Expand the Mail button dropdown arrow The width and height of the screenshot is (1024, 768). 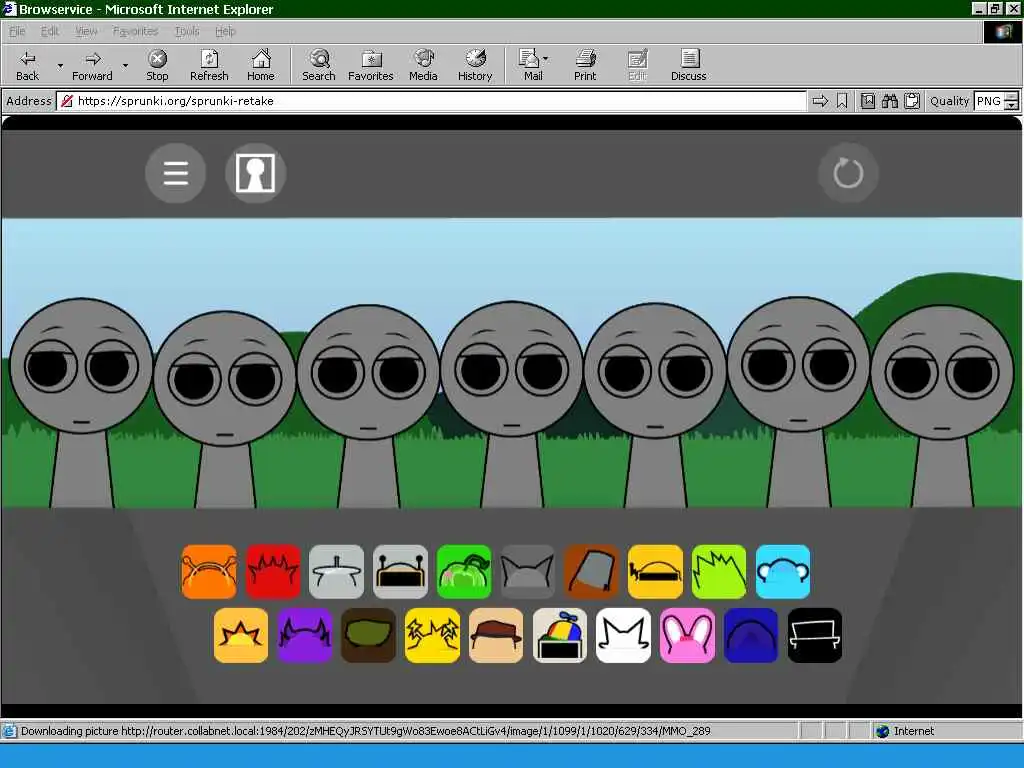pyautogui.click(x=546, y=59)
